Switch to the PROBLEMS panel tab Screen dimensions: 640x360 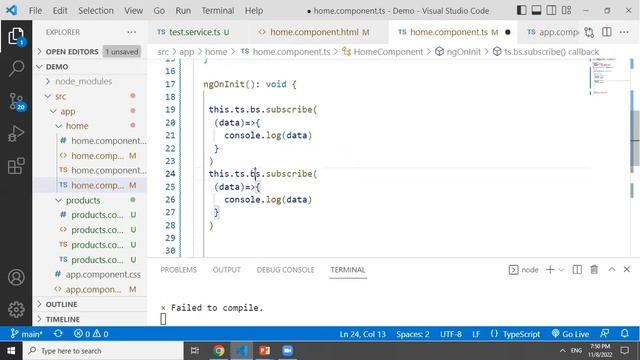(178, 270)
